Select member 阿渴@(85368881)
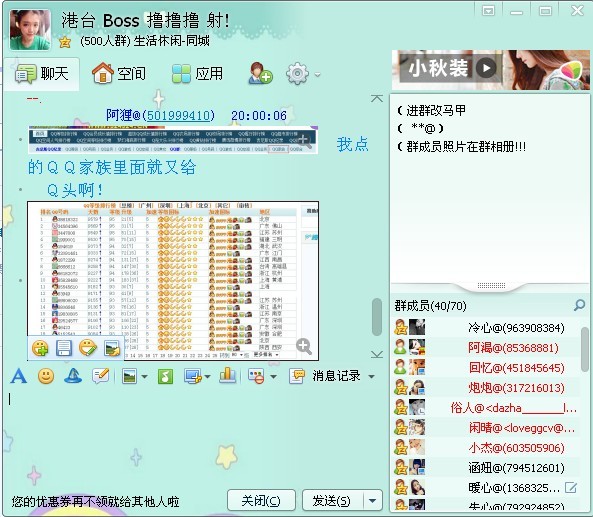Image resolution: width=593 pixels, height=517 pixels. coord(486,347)
